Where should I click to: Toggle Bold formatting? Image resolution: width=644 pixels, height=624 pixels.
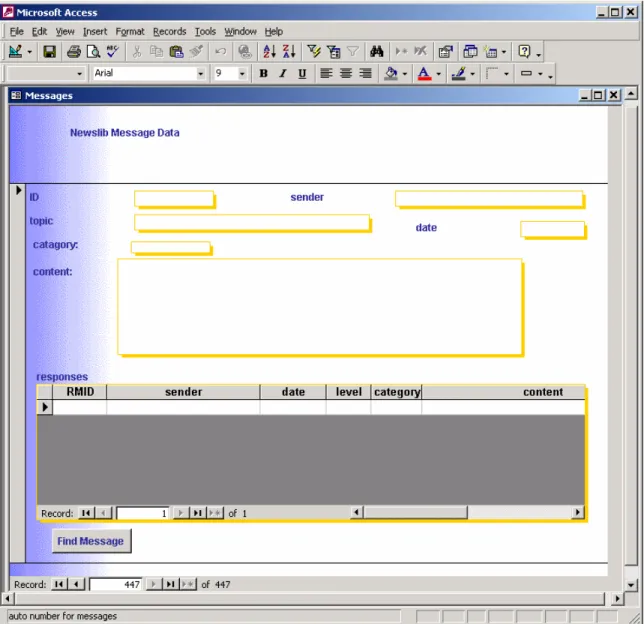263,74
